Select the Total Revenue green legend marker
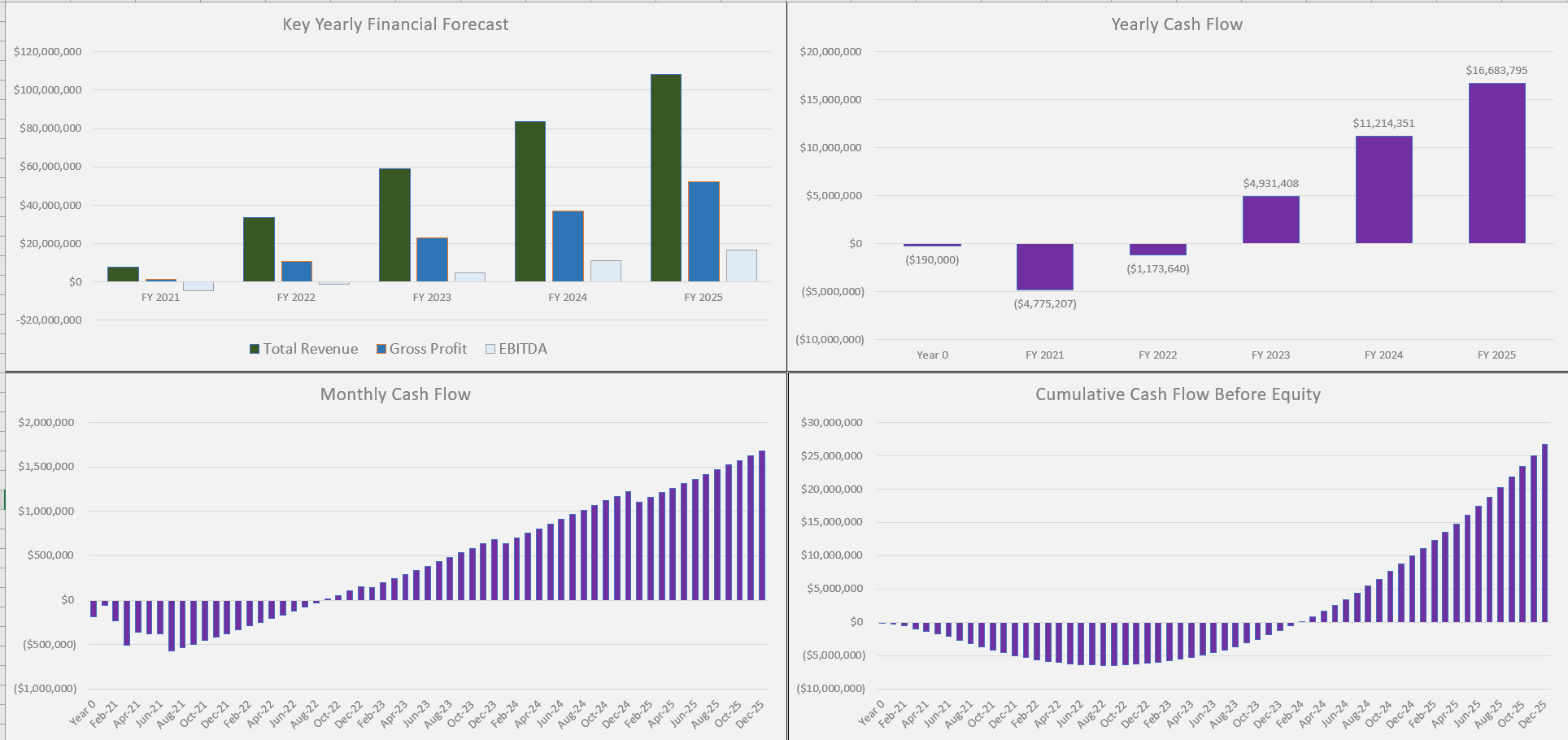 pos(255,348)
